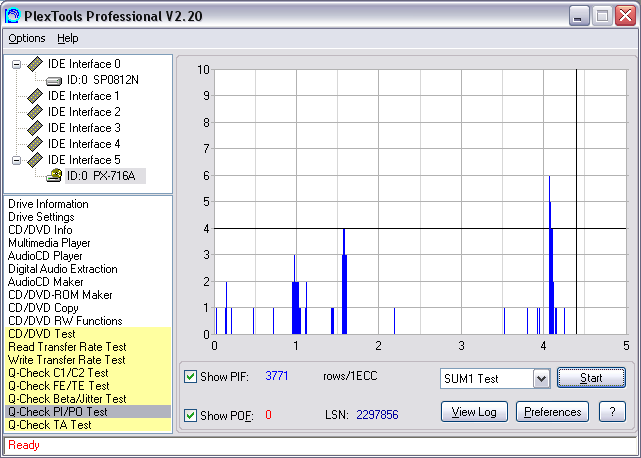Click the IDE Interface 0 chip icon
The height and width of the screenshot is (458, 641).
pyautogui.click(x=35, y=64)
